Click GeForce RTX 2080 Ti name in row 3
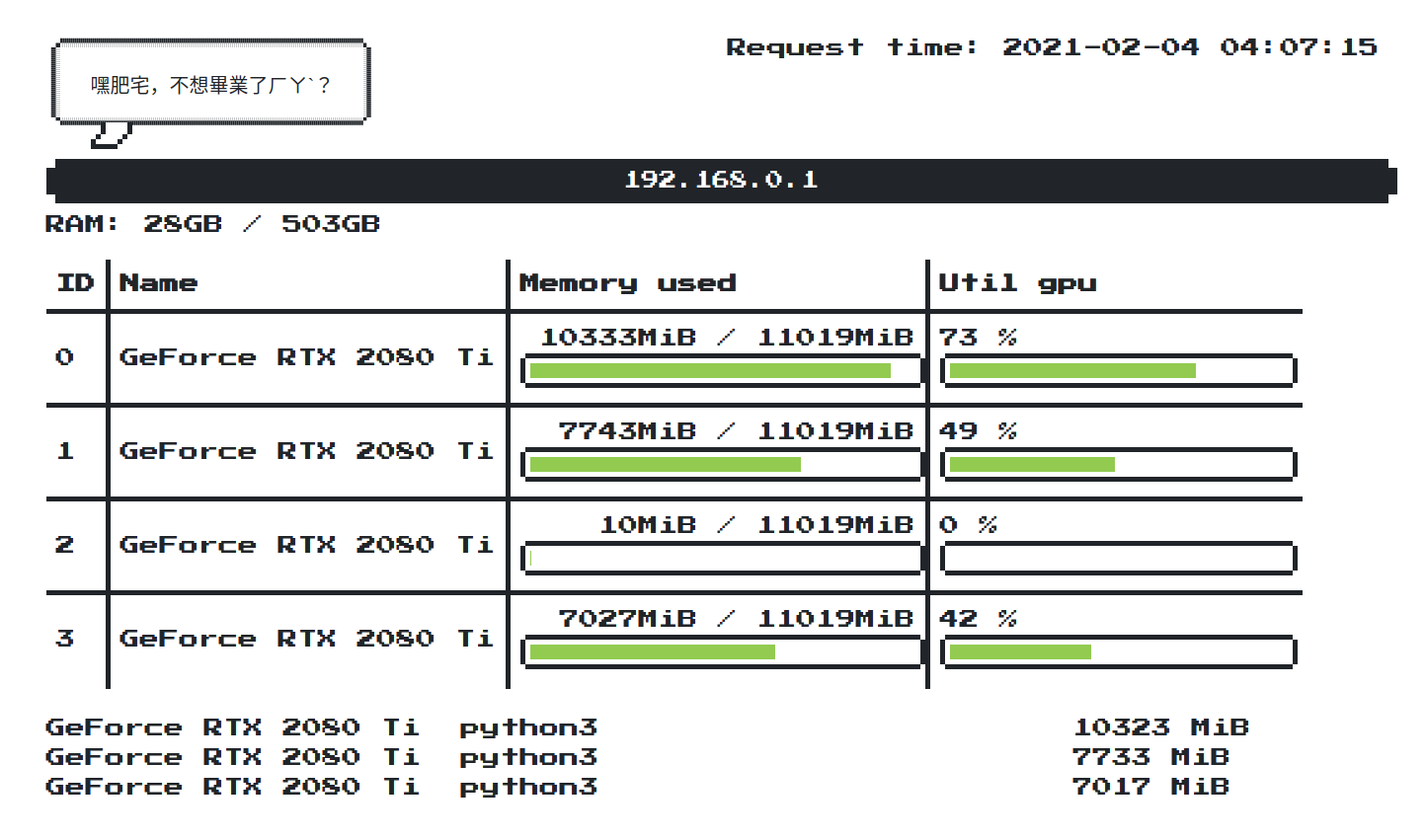 point(306,639)
